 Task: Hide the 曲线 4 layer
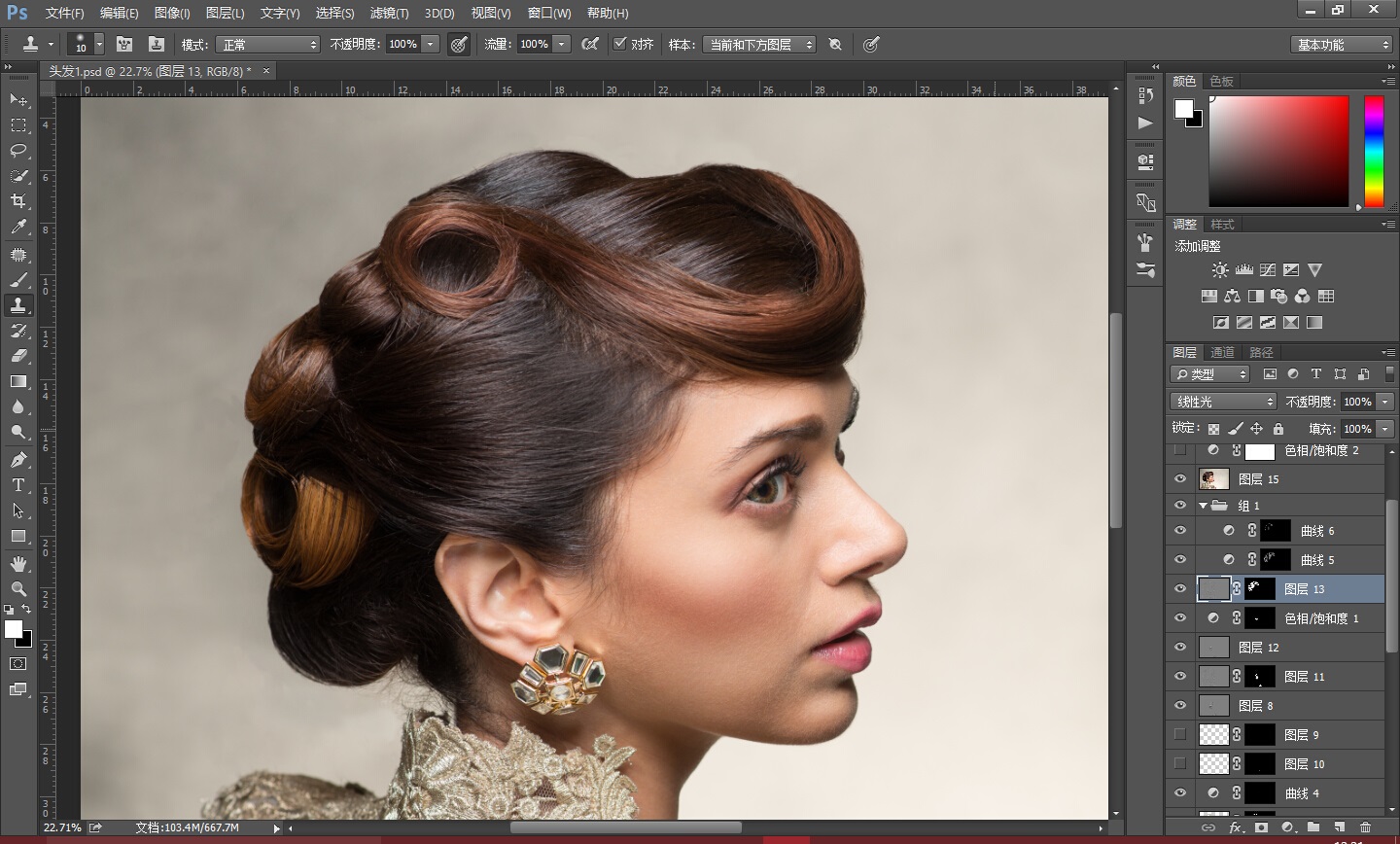[1180, 793]
